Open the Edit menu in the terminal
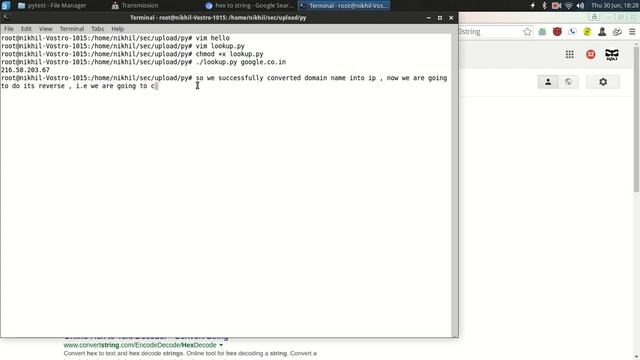 tap(26, 29)
